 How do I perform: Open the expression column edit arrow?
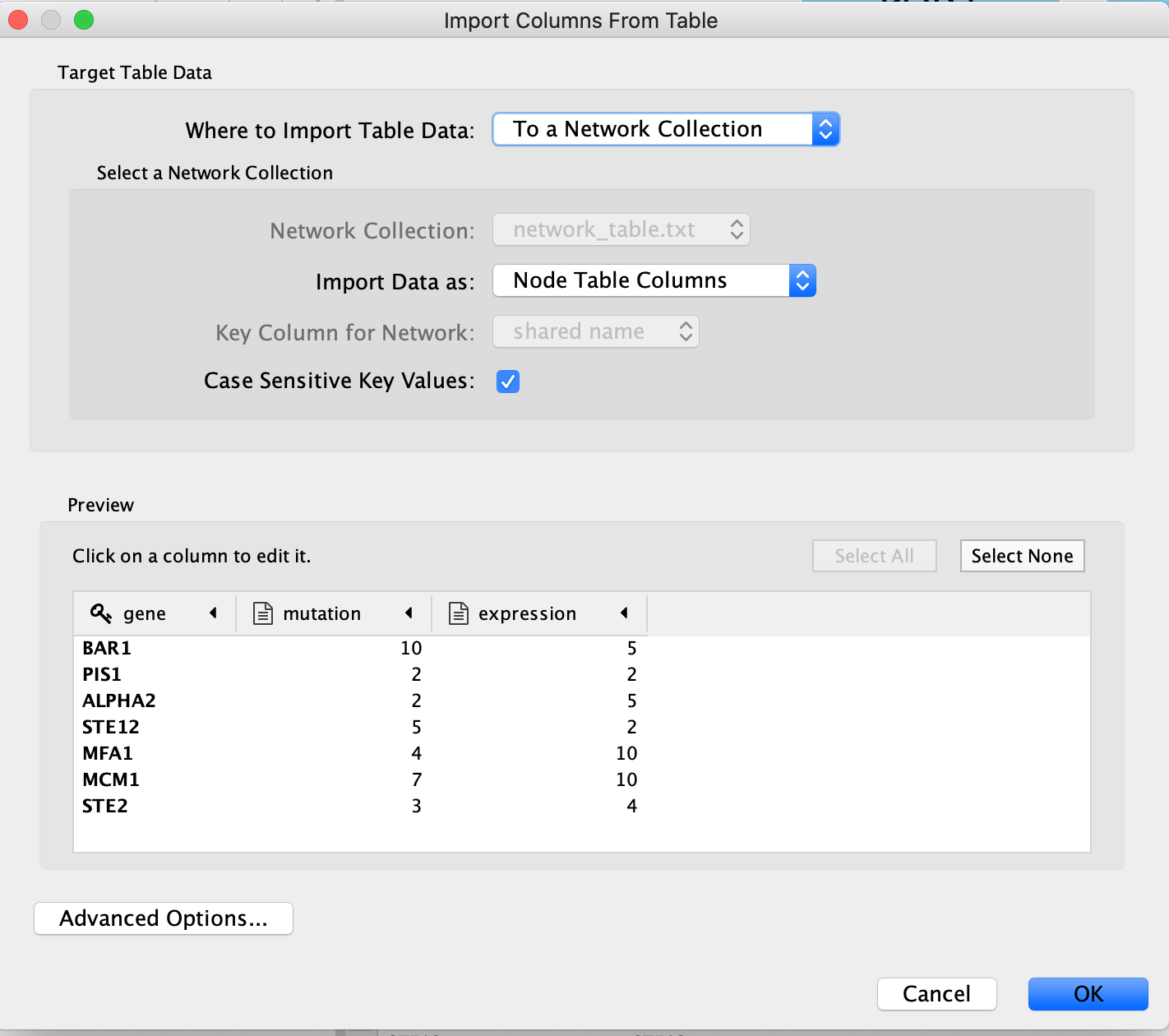[624, 613]
